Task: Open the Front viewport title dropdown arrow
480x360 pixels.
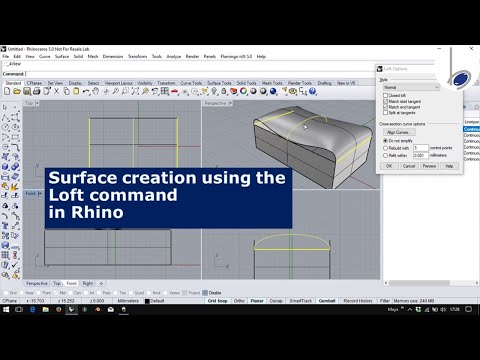Action: [40, 193]
